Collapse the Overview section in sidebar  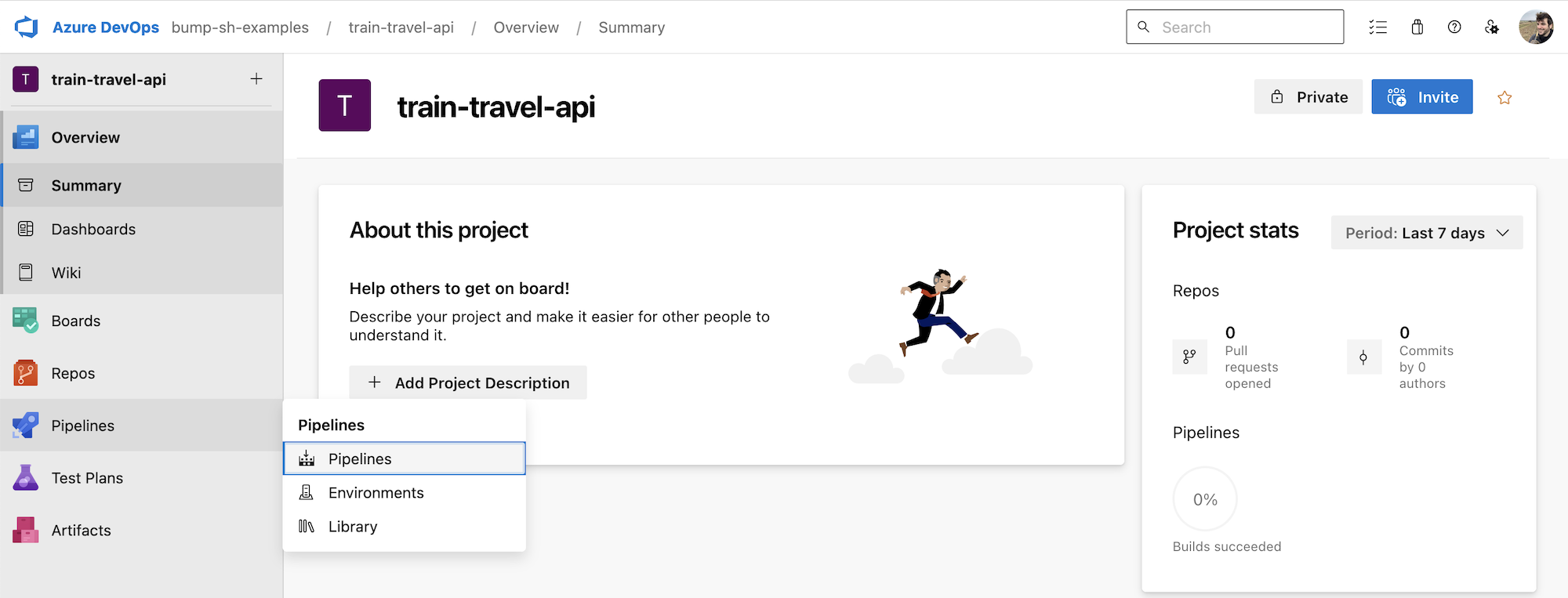tap(85, 138)
